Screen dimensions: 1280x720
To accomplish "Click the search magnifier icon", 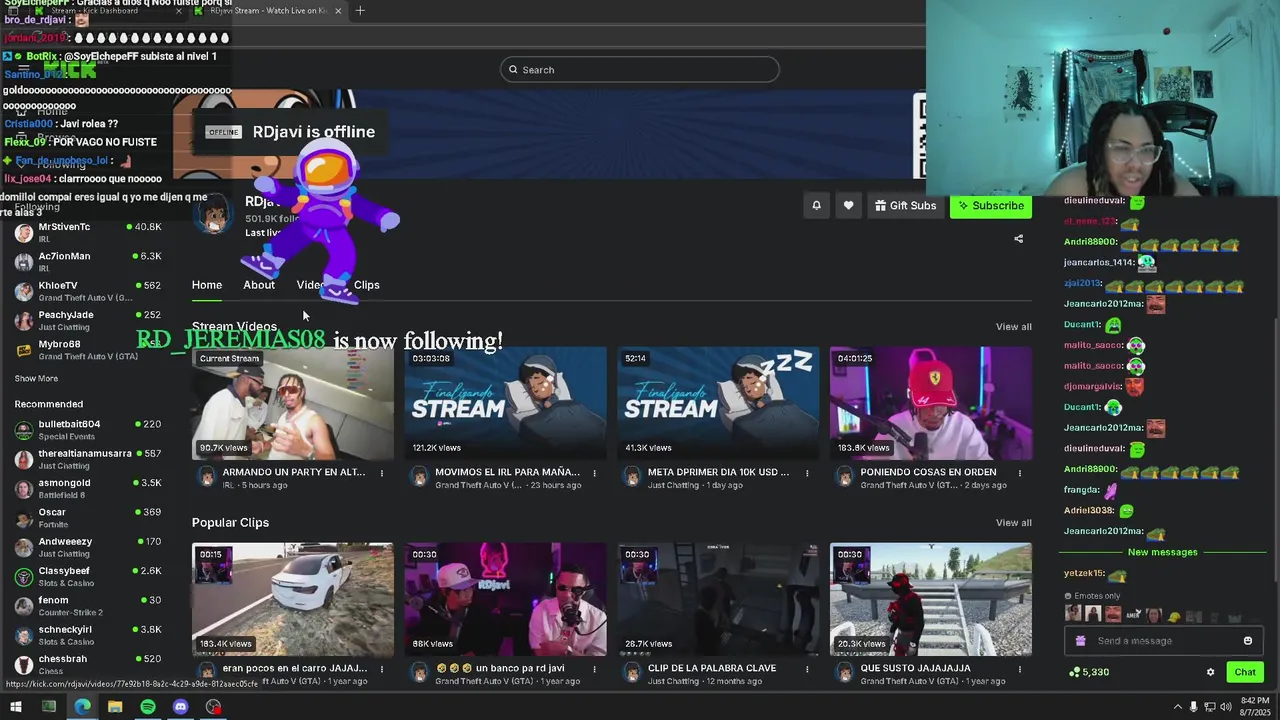I will 513,70.
